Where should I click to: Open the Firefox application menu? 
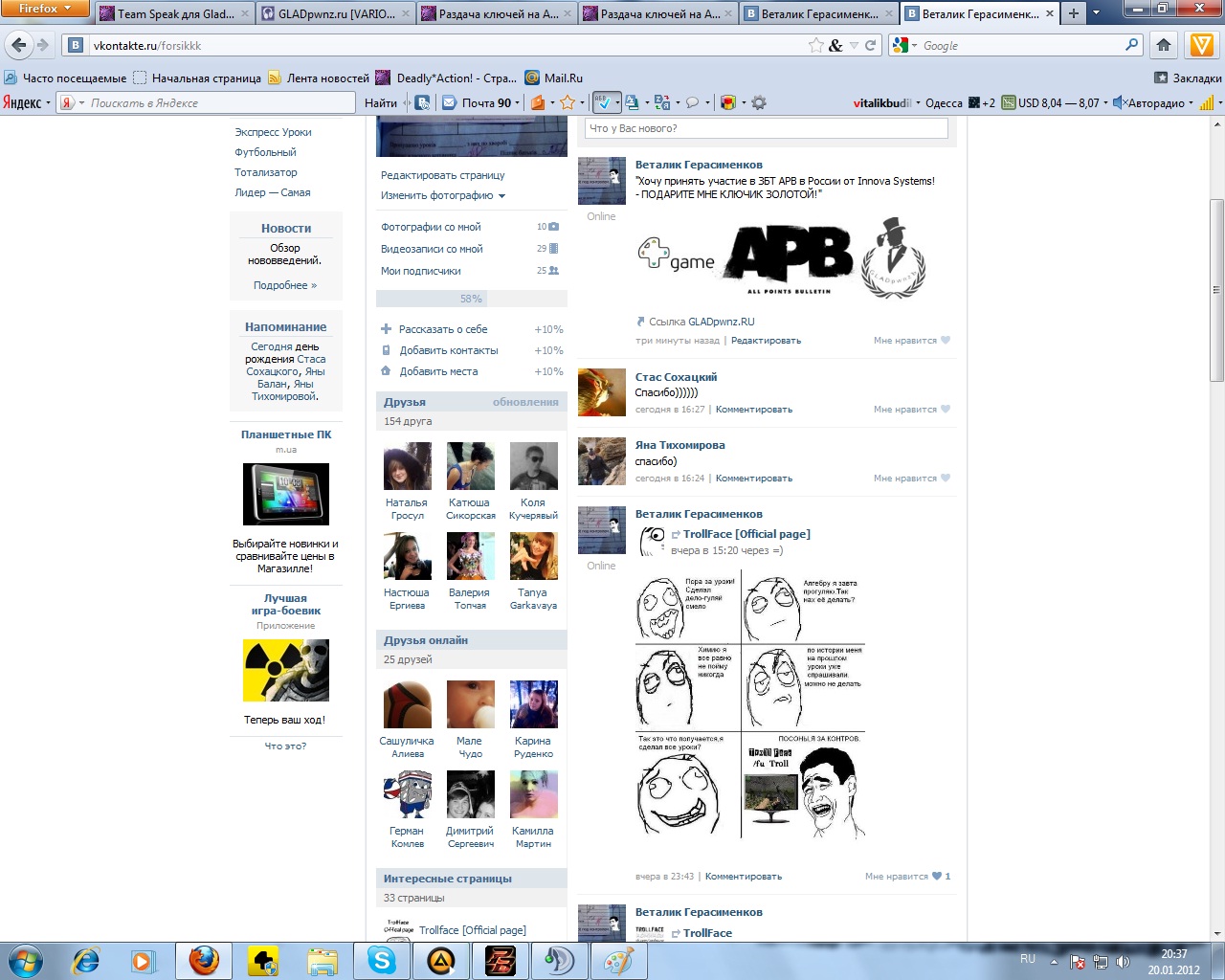click(44, 9)
